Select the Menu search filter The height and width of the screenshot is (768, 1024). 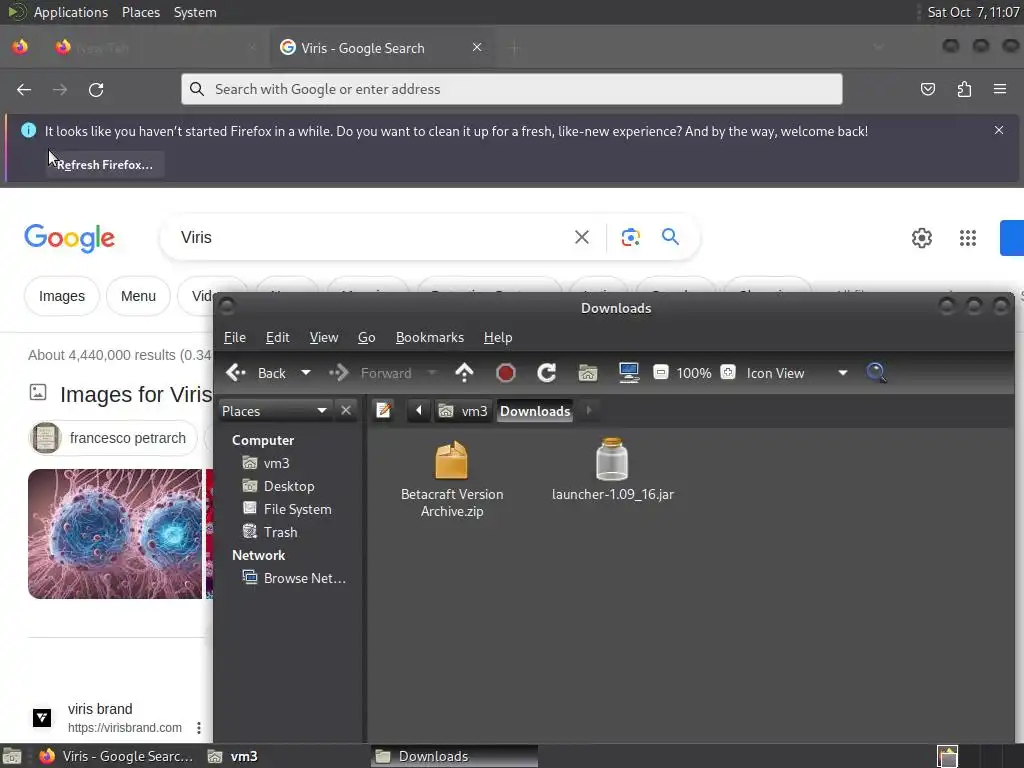click(138, 296)
